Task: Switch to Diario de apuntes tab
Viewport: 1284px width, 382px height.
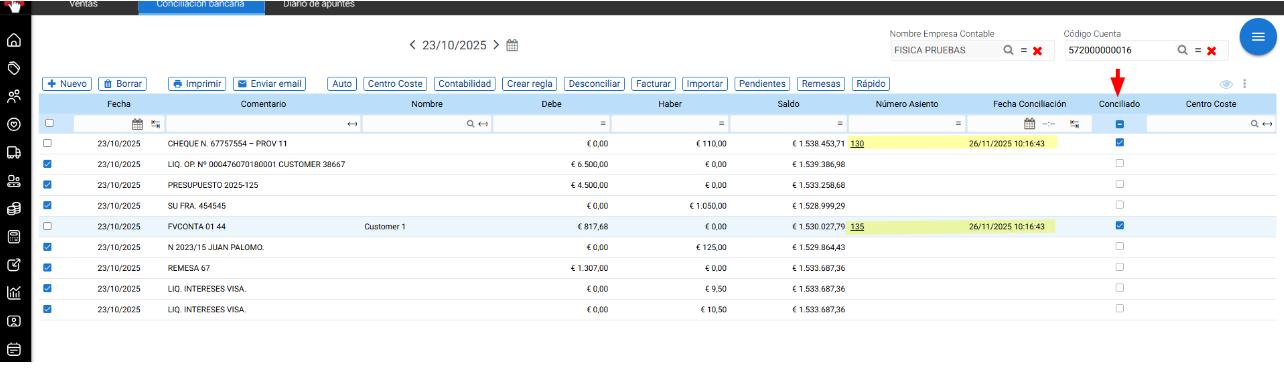Action: pos(318,5)
